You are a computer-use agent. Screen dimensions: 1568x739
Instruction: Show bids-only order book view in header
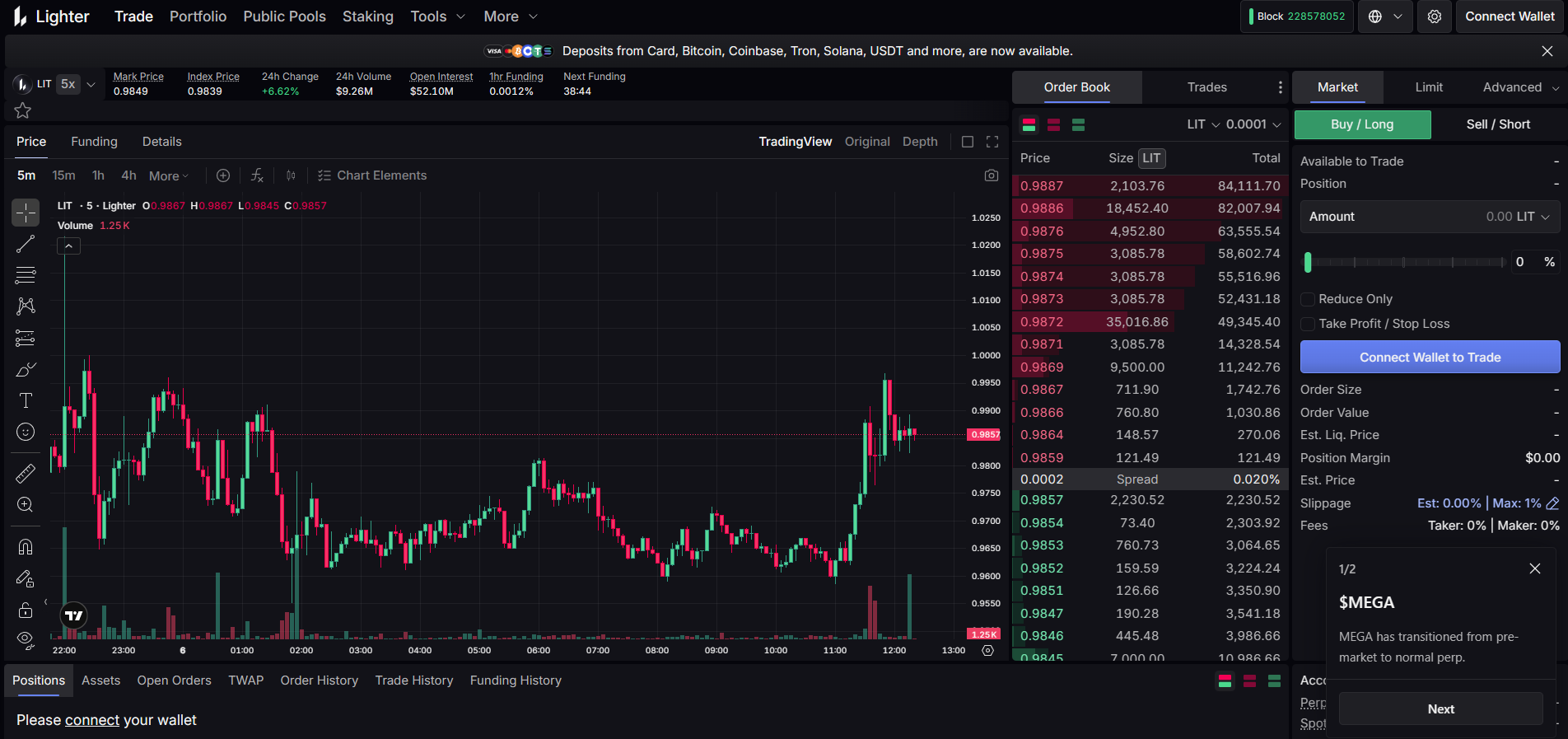(1079, 124)
